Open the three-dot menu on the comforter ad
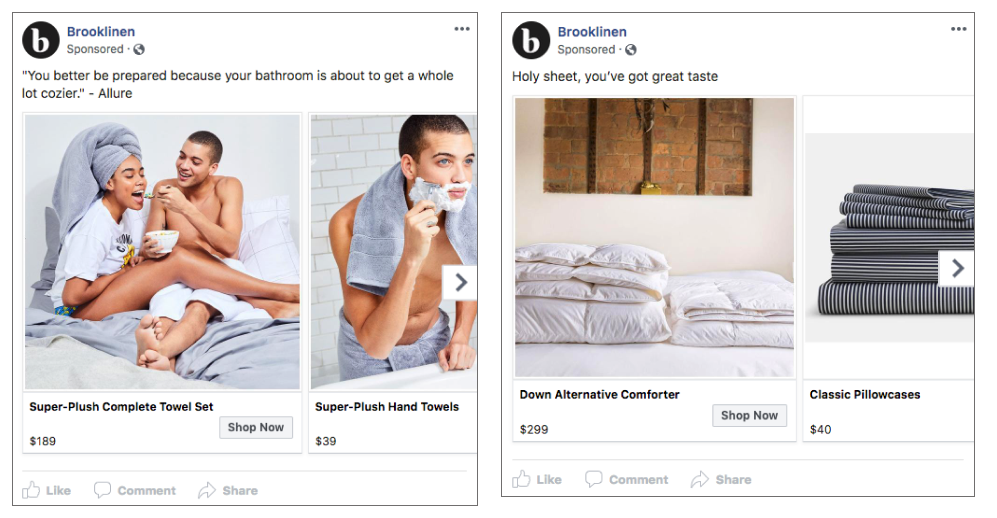Image resolution: width=997 pixels, height=518 pixels. pos(958,29)
